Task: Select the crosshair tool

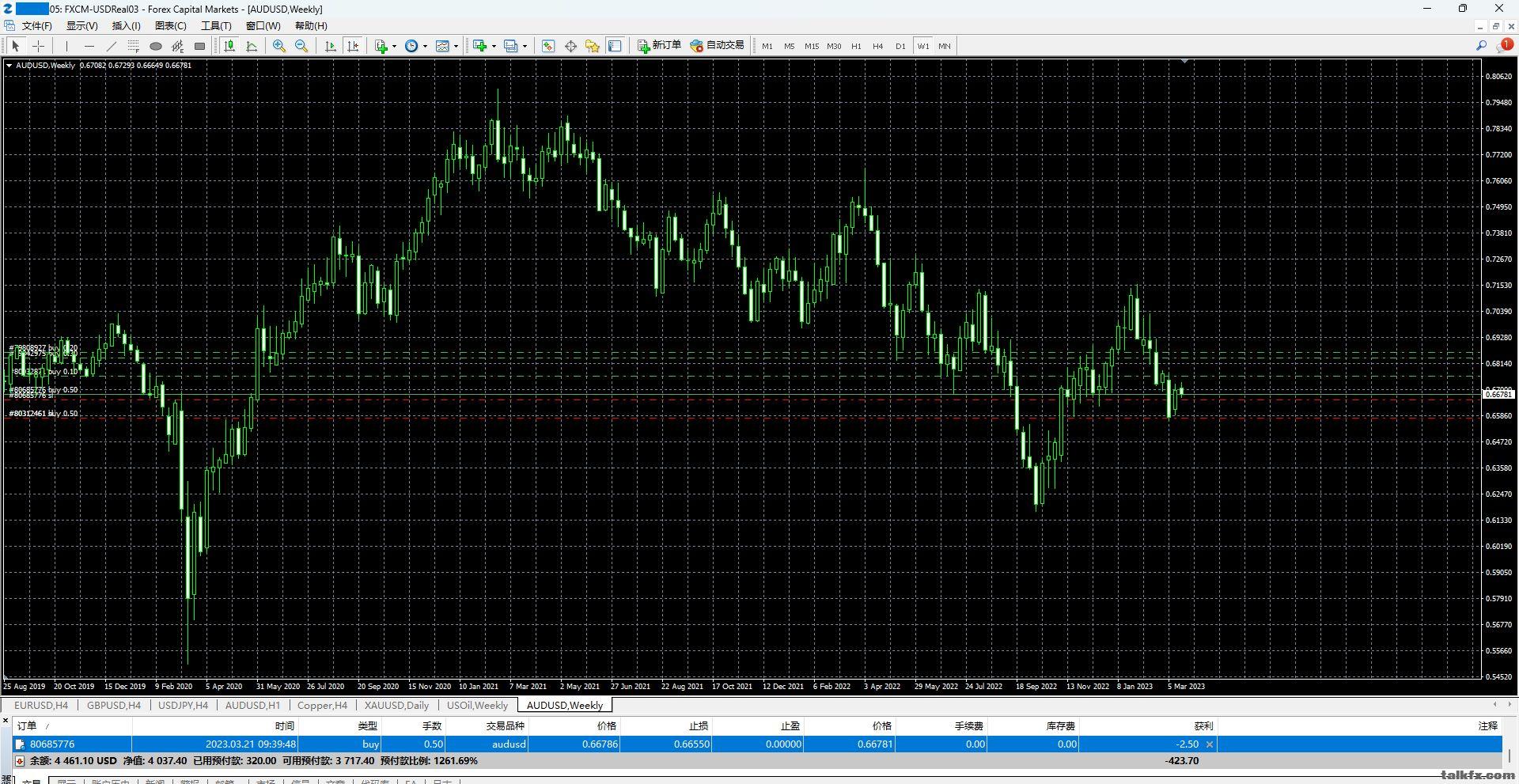Action: [x=38, y=46]
